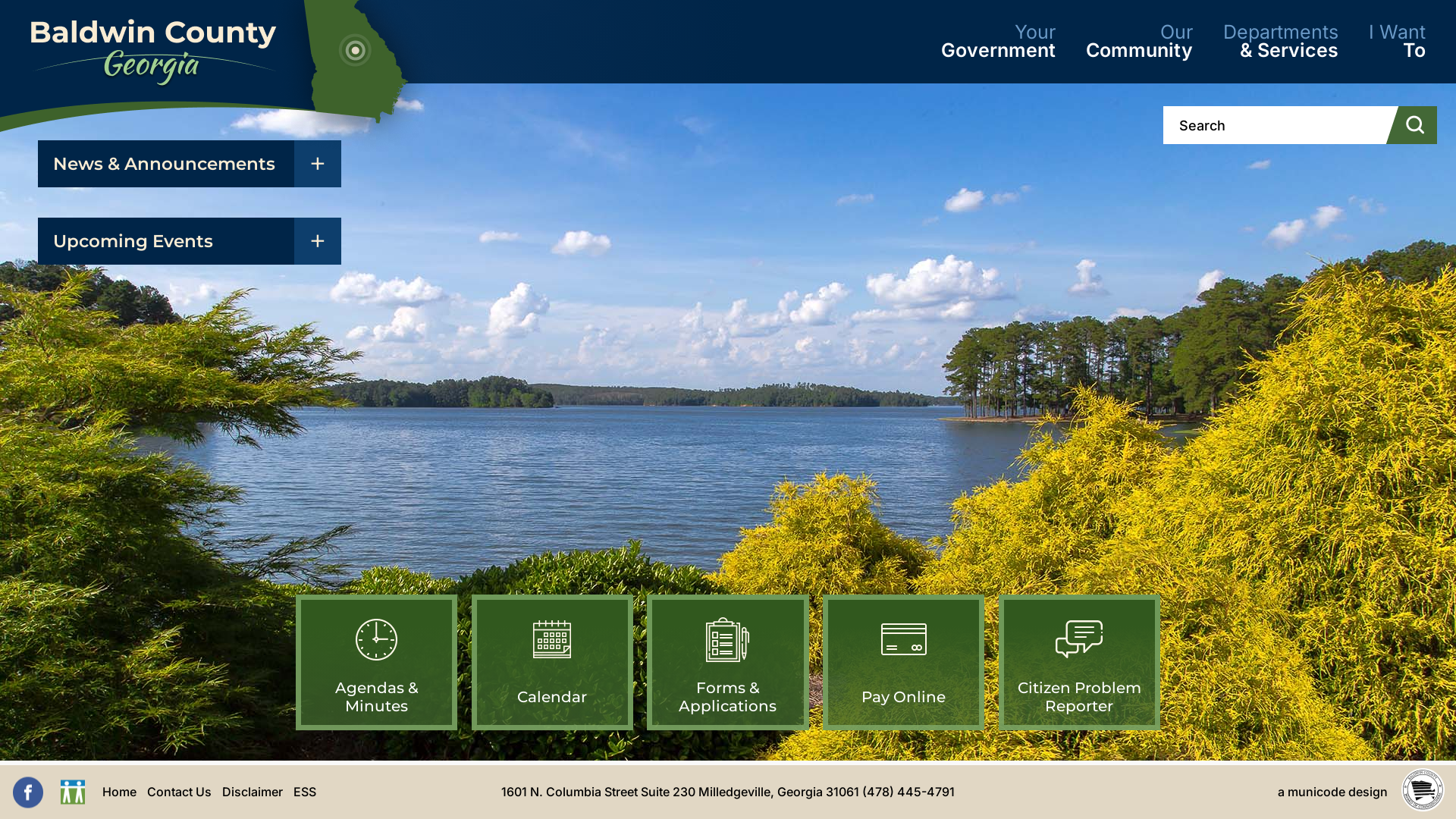Select the I Want To menu item
The height and width of the screenshot is (819, 1456).
coord(1397,41)
